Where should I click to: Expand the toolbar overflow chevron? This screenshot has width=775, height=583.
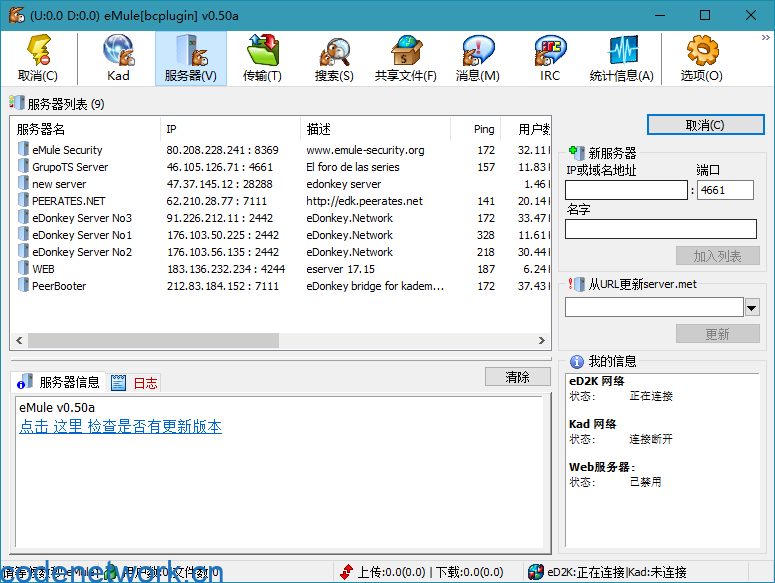765,37
